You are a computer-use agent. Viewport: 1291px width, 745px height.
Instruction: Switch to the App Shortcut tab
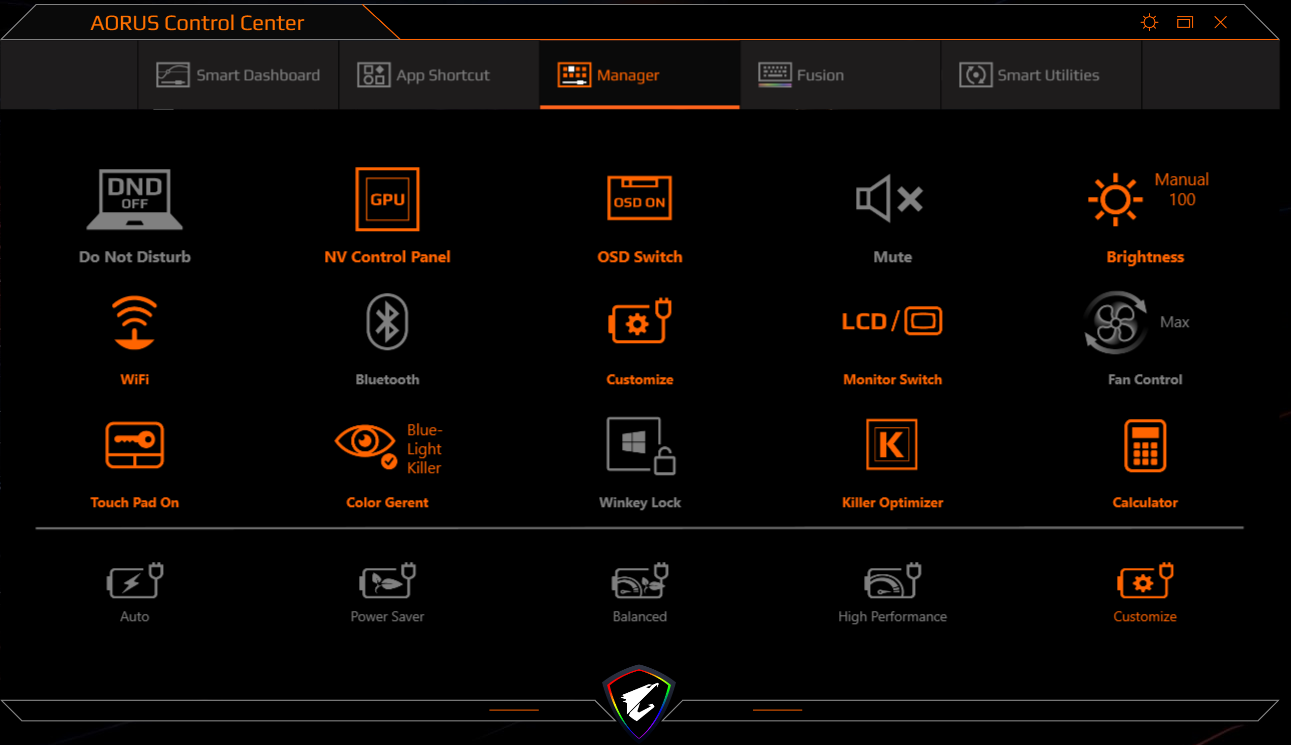pos(439,75)
